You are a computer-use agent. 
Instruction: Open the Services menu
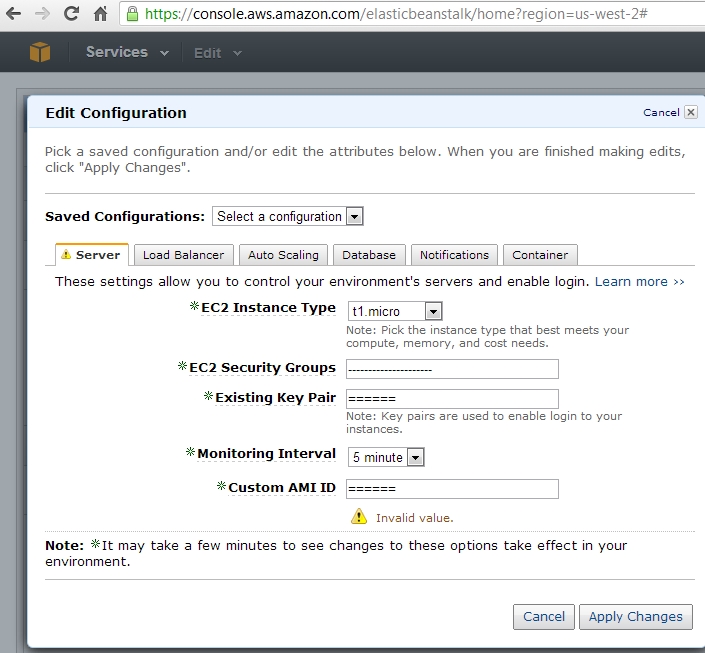pyautogui.click(x=127, y=52)
